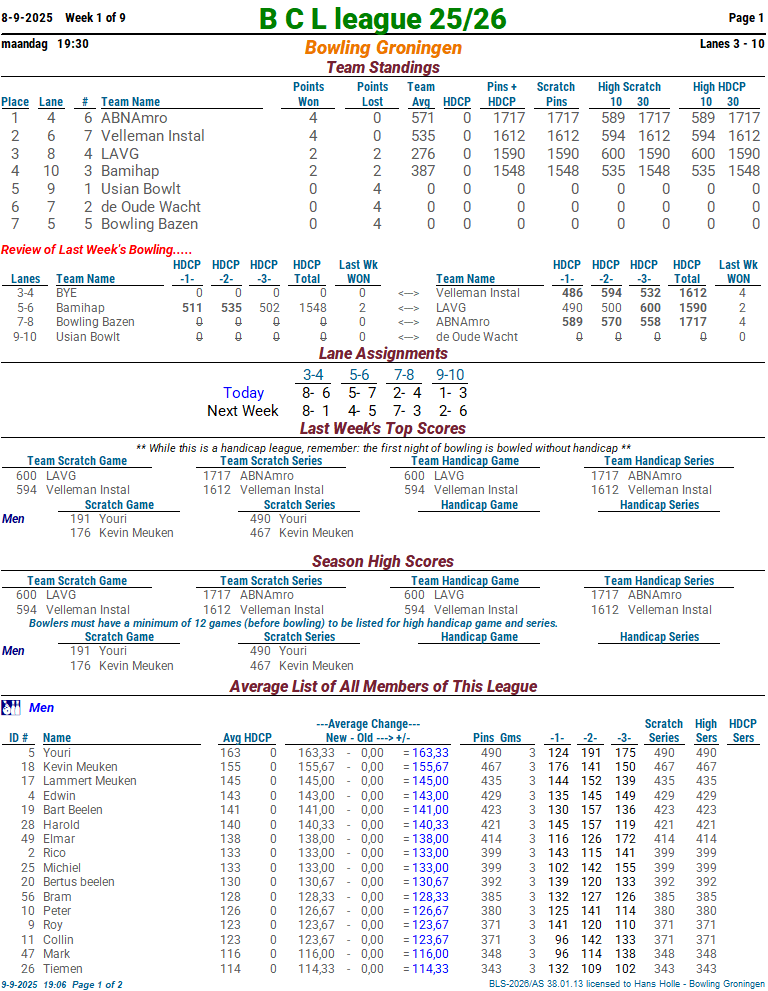Screen dimensions: 768x991
Task: Select the 'High Scratch' column header
Action: [630, 87]
